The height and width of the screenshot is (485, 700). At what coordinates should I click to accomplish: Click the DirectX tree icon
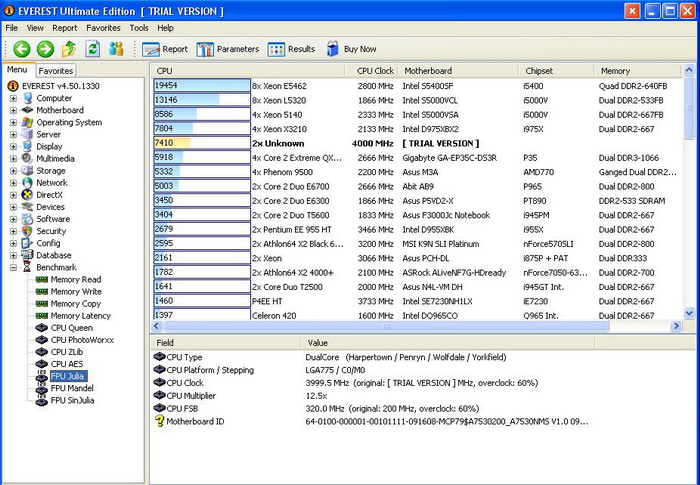[27, 194]
